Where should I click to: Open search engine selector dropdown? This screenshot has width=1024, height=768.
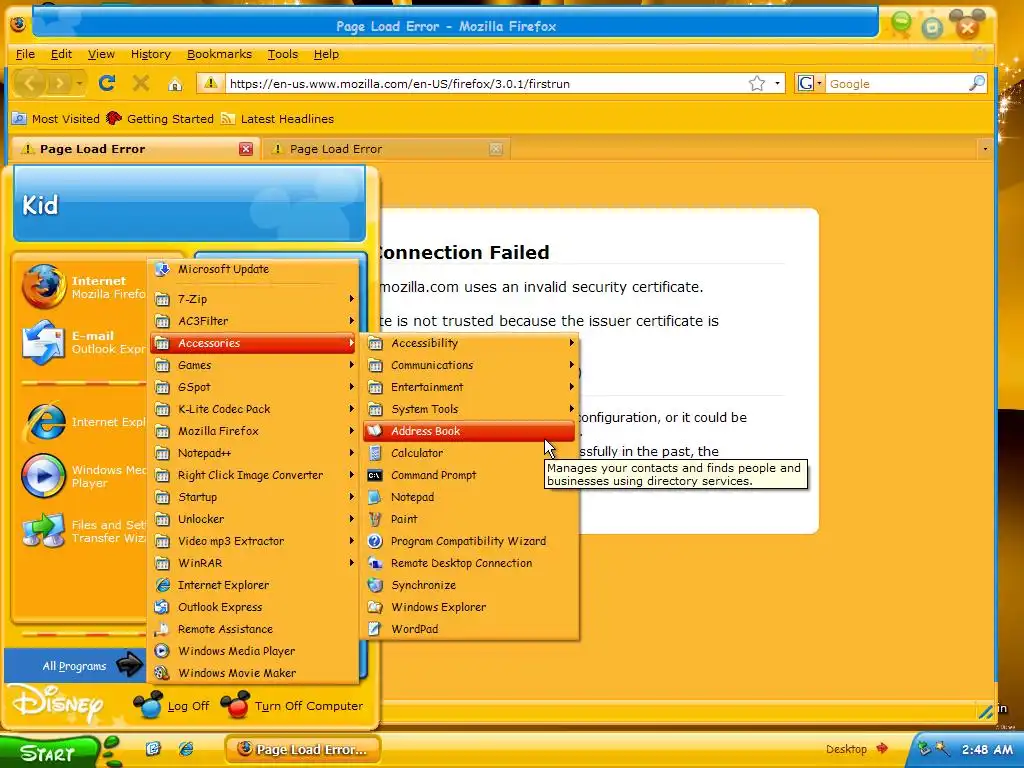point(810,84)
